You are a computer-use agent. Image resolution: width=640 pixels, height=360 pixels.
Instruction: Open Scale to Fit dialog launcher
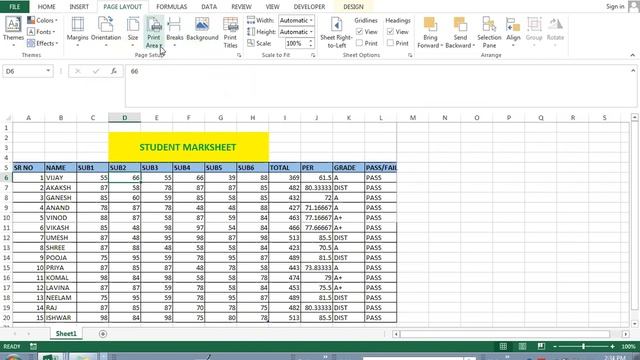(313, 55)
